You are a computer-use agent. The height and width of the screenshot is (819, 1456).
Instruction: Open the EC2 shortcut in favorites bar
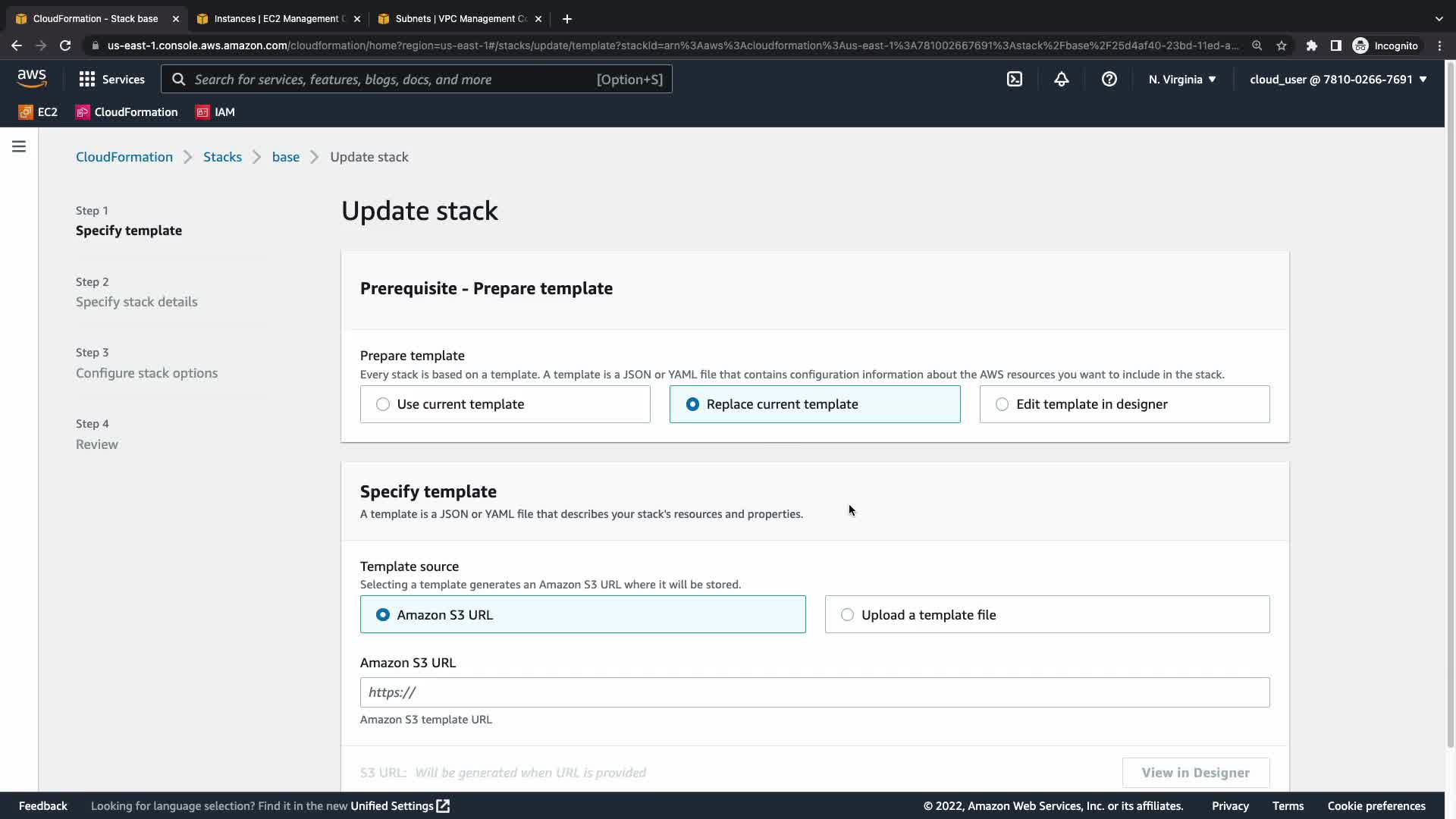click(38, 112)
